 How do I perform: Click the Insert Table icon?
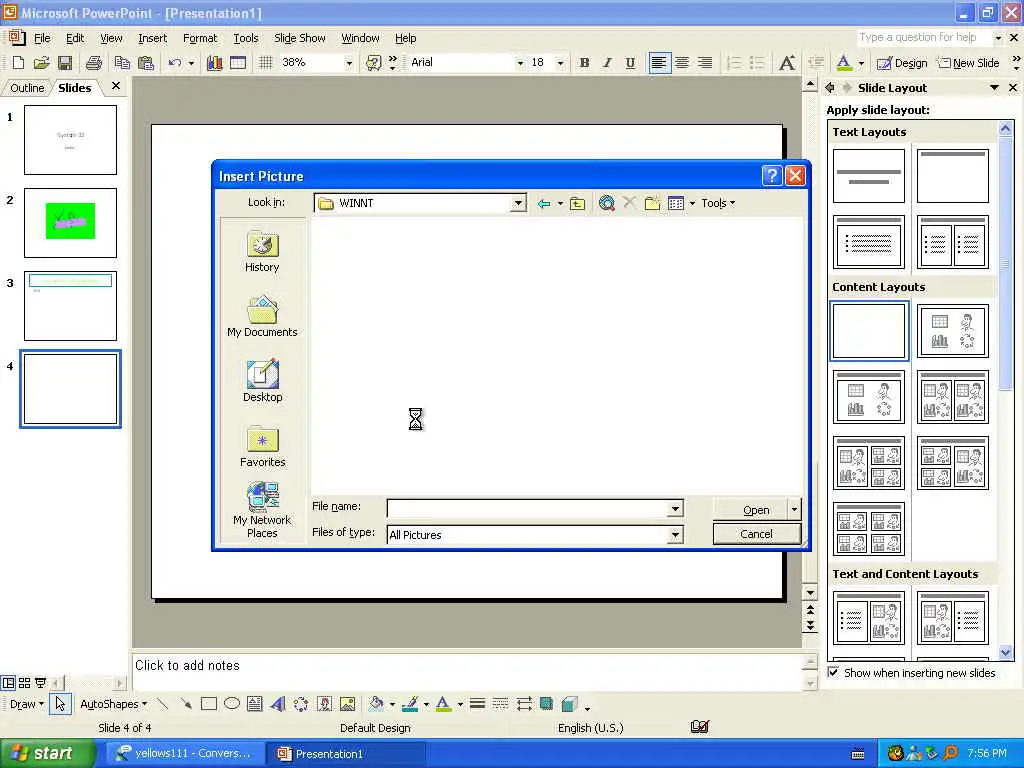[x=238, y=63]
